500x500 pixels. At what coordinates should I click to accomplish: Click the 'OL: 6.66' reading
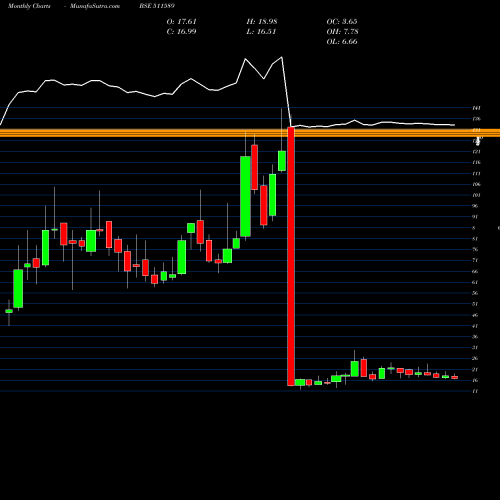(342, 41)
